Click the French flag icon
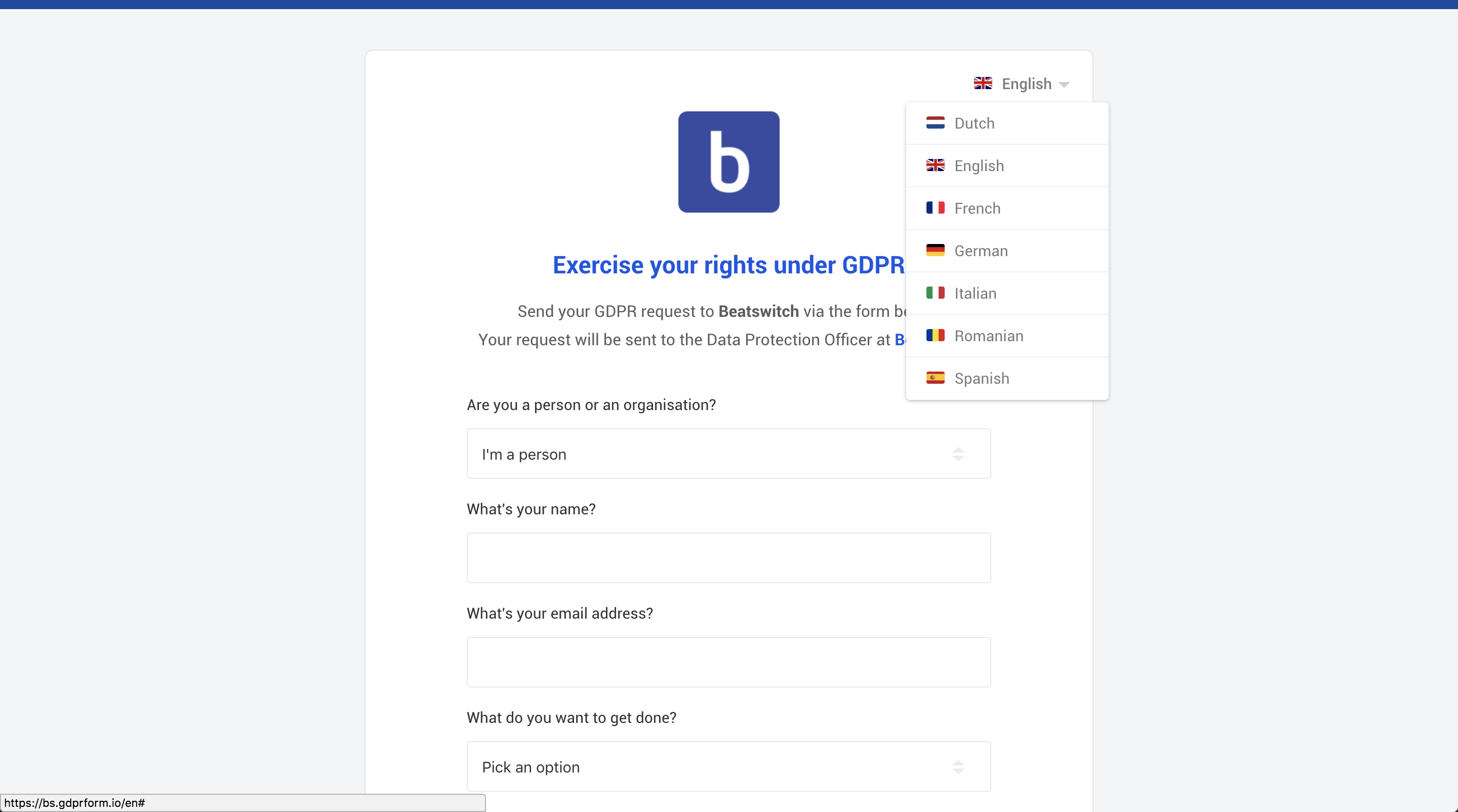Image resolution: width=1458 pixels, height=812 pixels. point(936,208)
